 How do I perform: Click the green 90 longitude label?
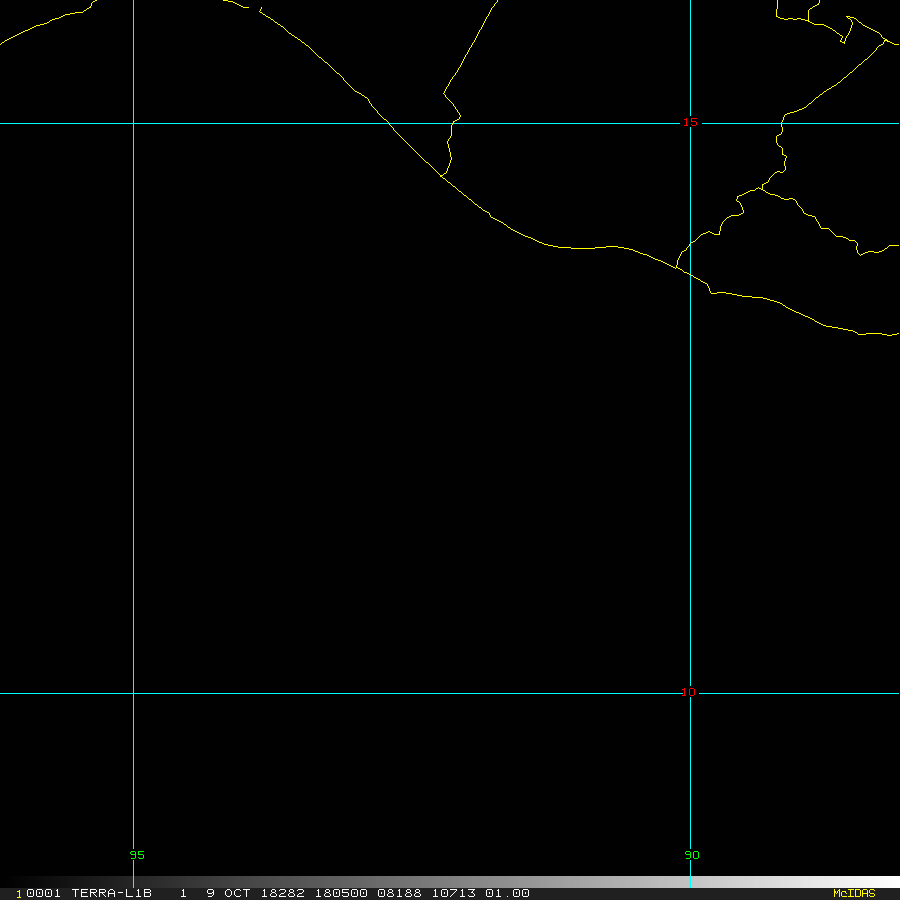(692, 855)
